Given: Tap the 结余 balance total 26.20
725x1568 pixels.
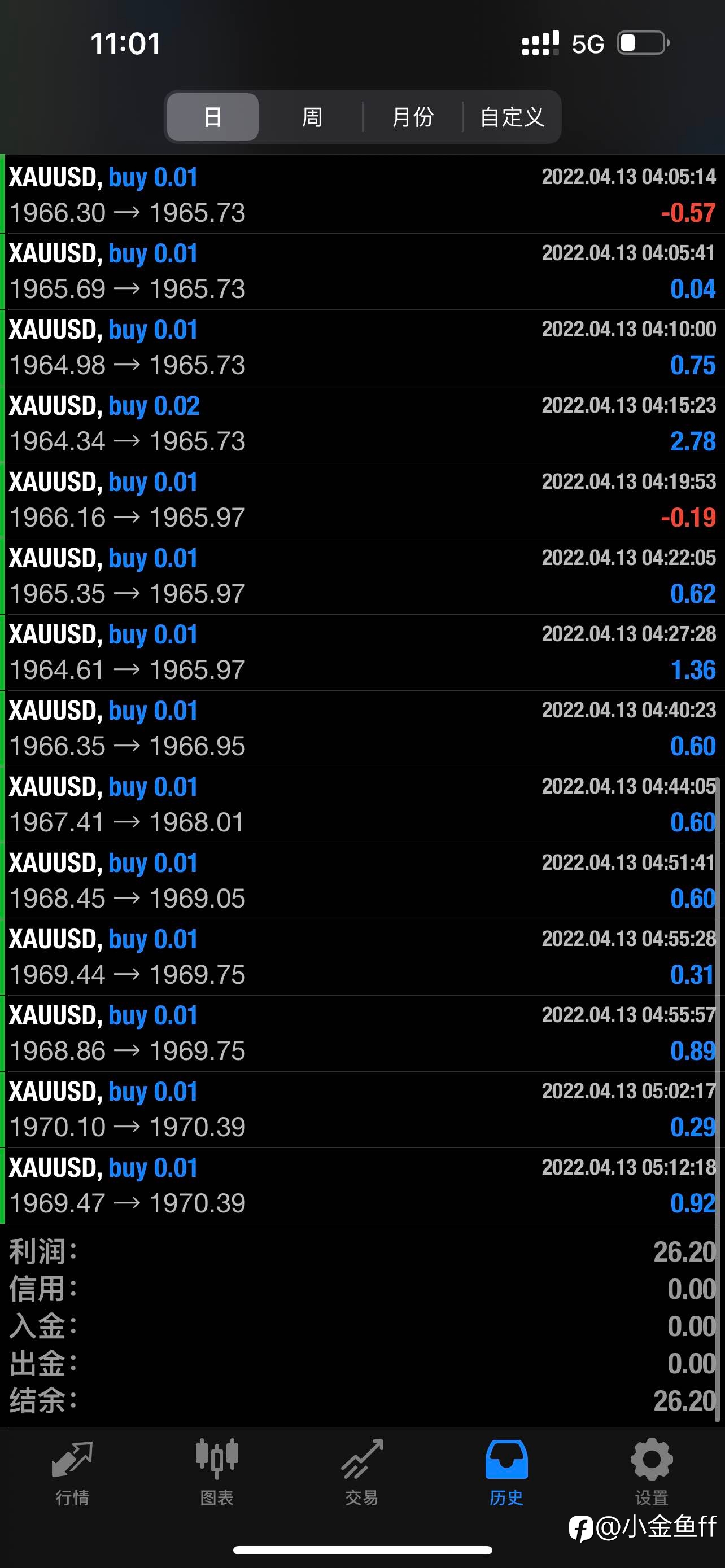Looking at the screenshot, I should click(684, 1400).
